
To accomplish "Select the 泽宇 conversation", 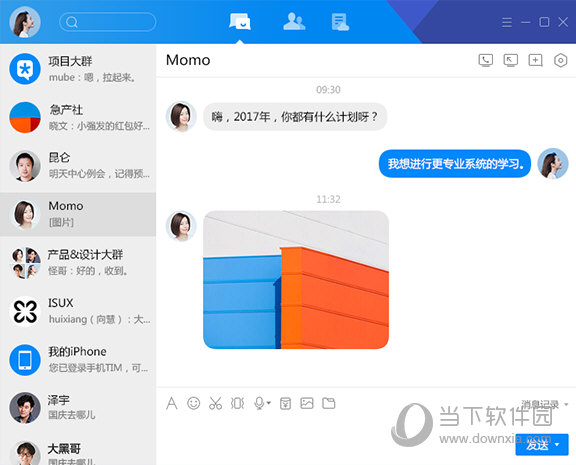I will (x=78, y=408).
